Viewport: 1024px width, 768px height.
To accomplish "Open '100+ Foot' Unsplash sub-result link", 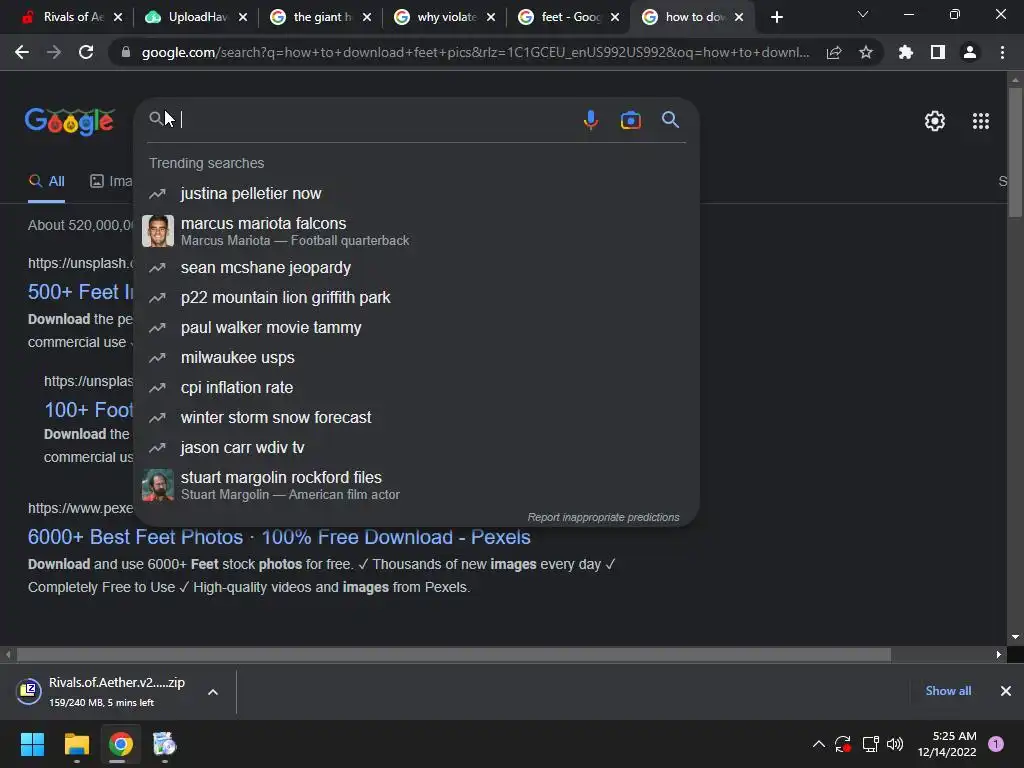I will point(88,410).
